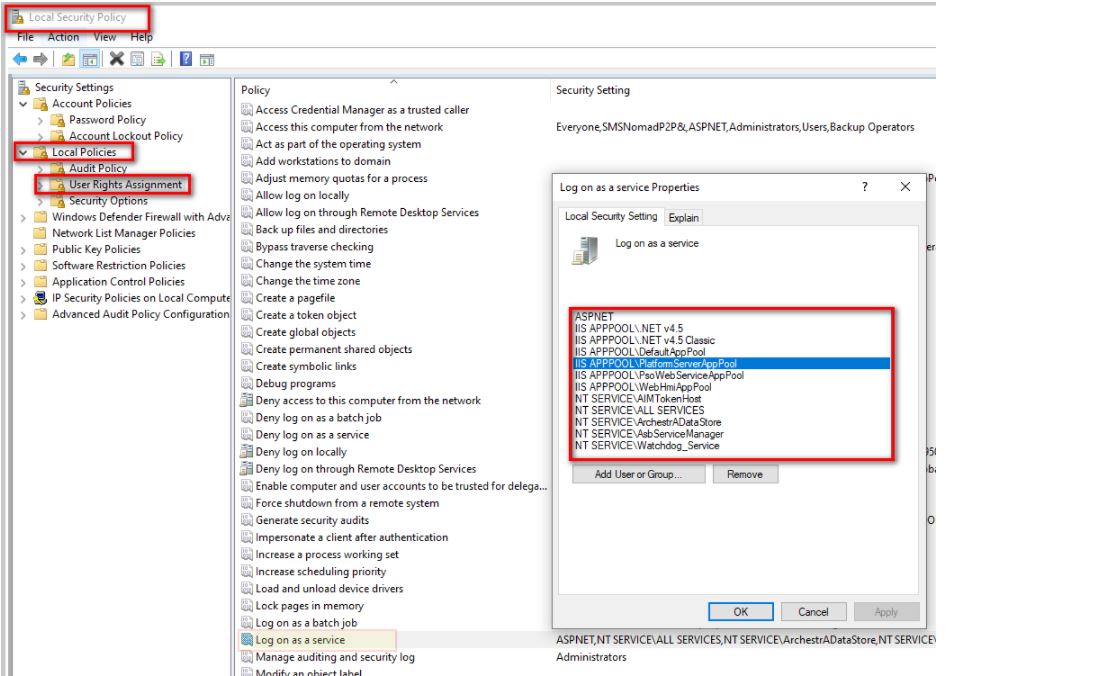The image size is (1110, 676).
Task: Click Show/Hide Action Pane toolbar icon
Action: 207,59
